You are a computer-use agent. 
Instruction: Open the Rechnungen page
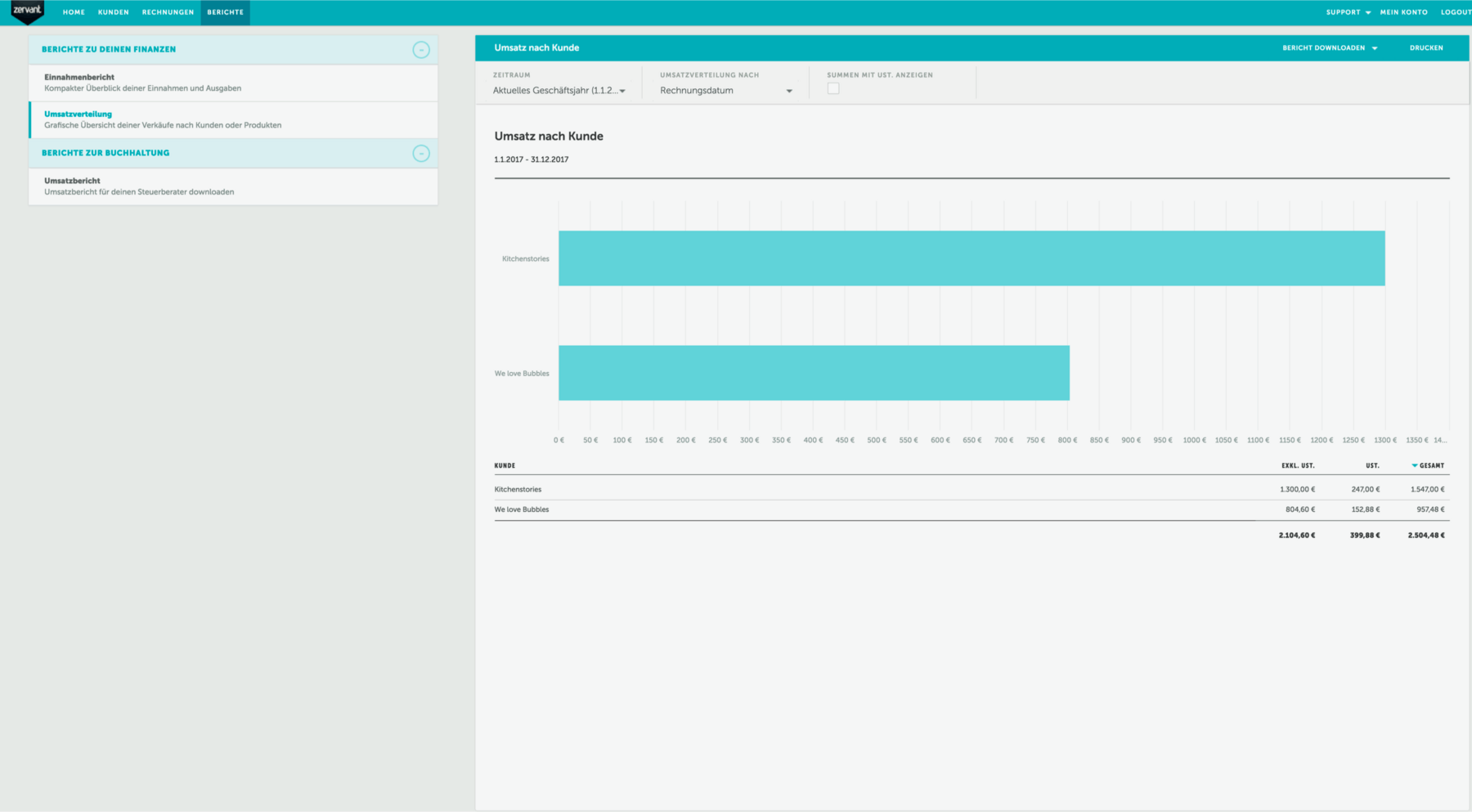coord(168,12)
